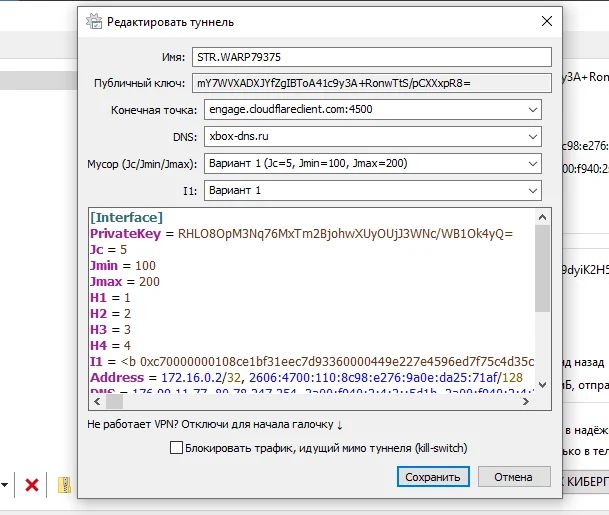Click the zip archive export icon
Screen dimensions: 609x515
[x=65, y=485]
